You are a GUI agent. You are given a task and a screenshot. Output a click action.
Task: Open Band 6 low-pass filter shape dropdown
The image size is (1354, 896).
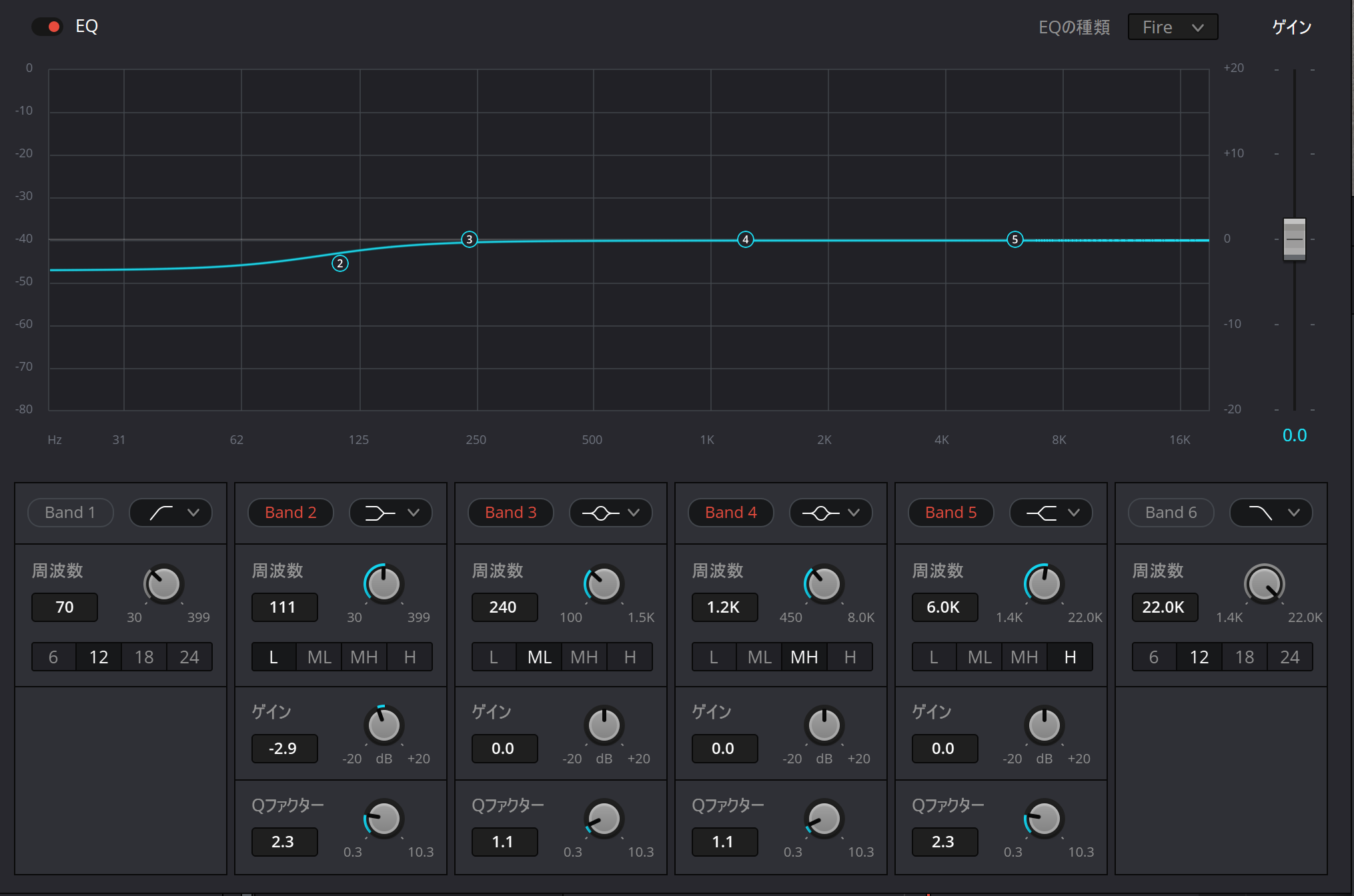(x=1271, y=513)
